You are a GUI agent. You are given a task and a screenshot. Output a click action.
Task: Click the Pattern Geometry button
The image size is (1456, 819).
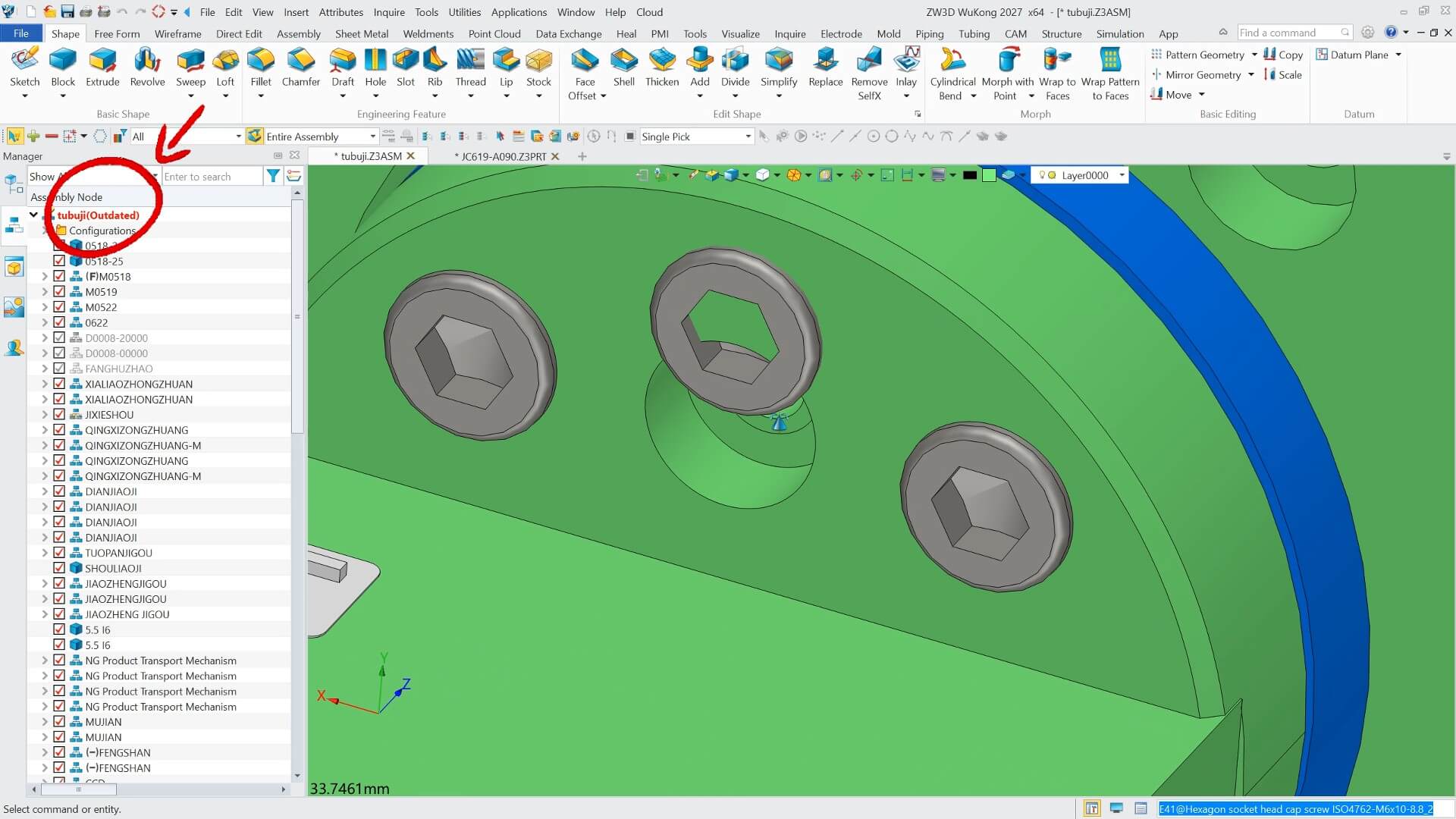tap(1198, 55)
